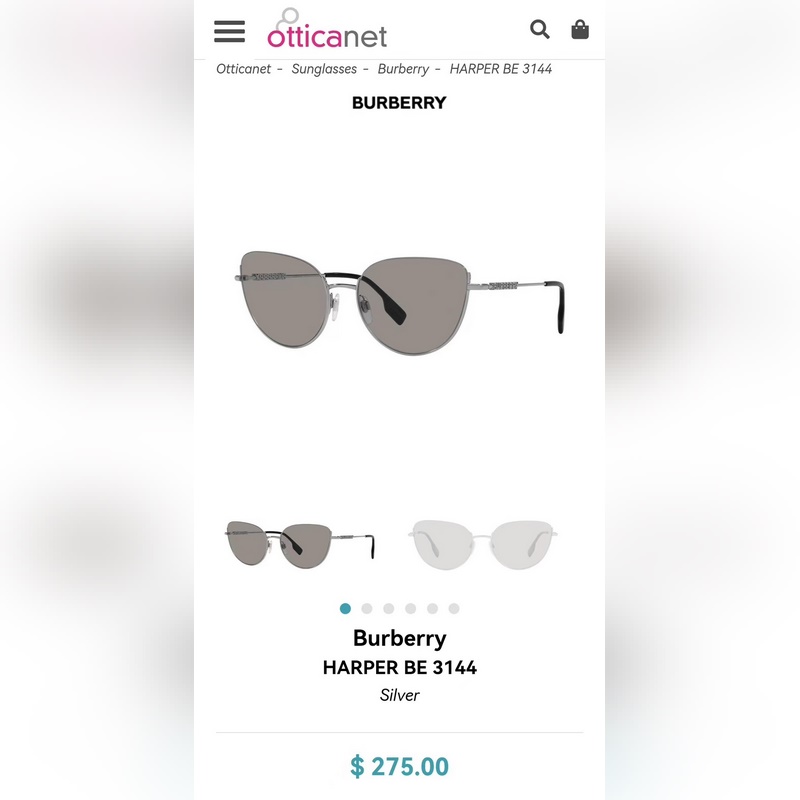Click the BURBERRY brand heading

pos(399,103)
